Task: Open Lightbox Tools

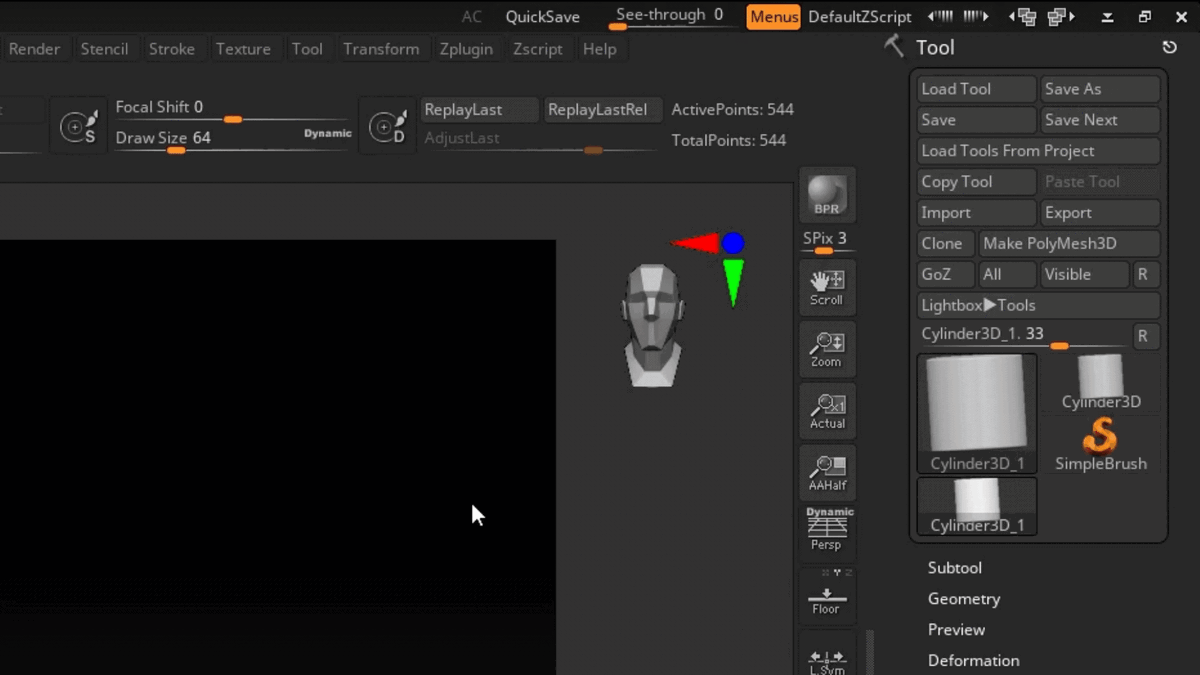Action: 1039,306
